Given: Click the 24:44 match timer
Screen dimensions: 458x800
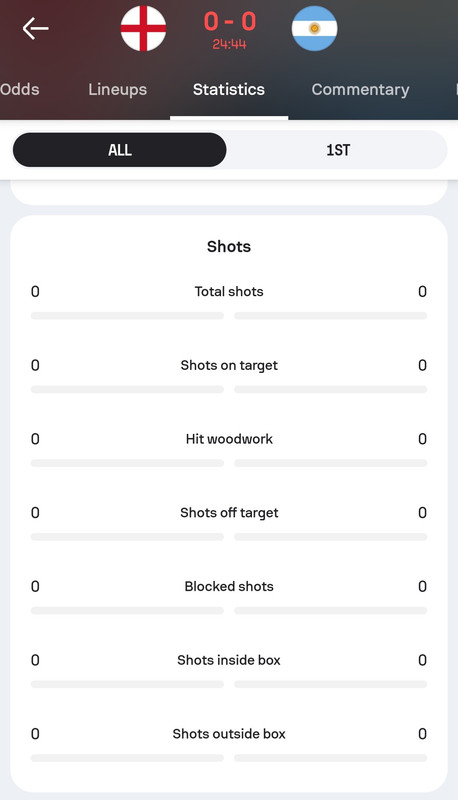Looking at the screenshot, I should 230,44.
